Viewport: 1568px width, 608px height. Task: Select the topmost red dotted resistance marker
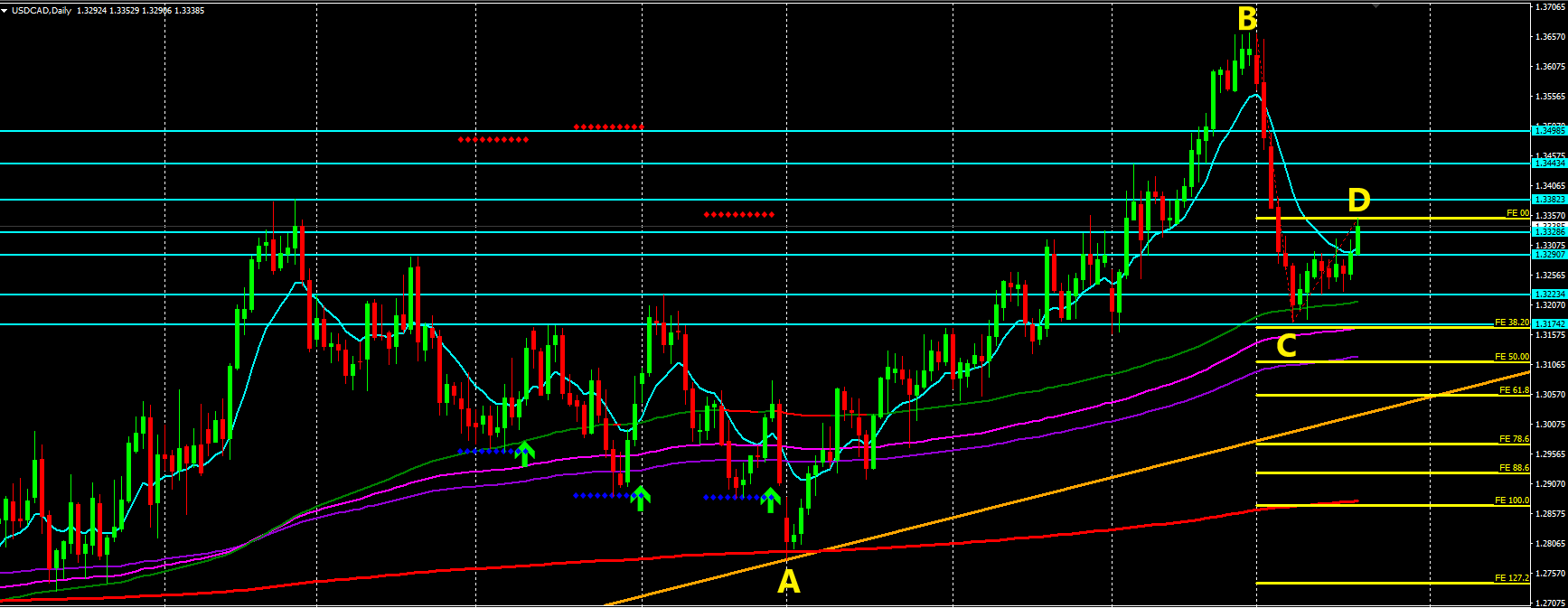[608, 127]
